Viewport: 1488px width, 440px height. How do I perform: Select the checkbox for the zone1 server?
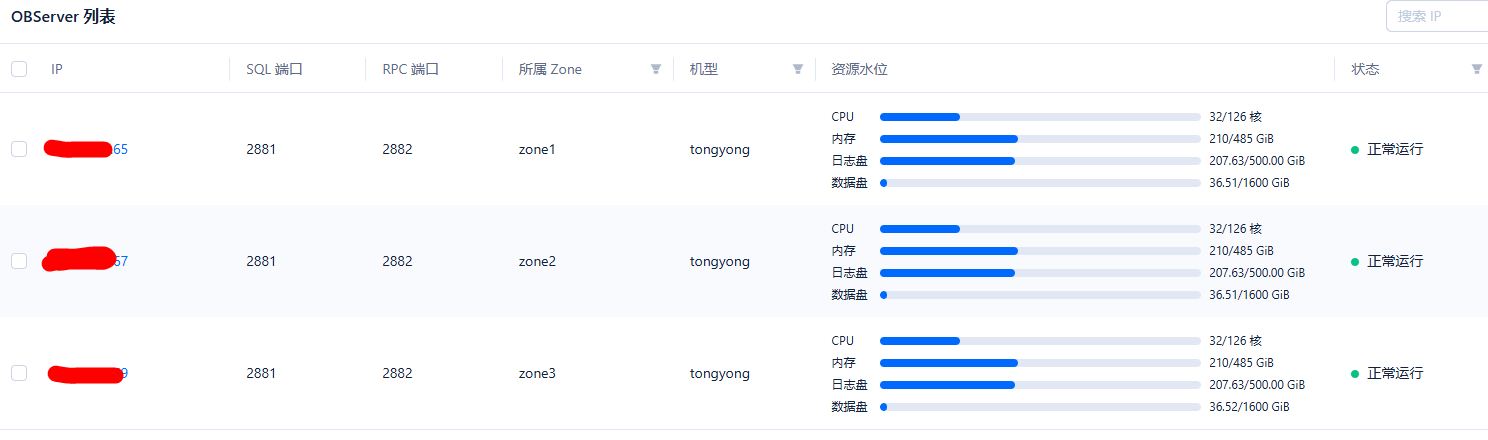pyautogui.click(x=19, y=149)
